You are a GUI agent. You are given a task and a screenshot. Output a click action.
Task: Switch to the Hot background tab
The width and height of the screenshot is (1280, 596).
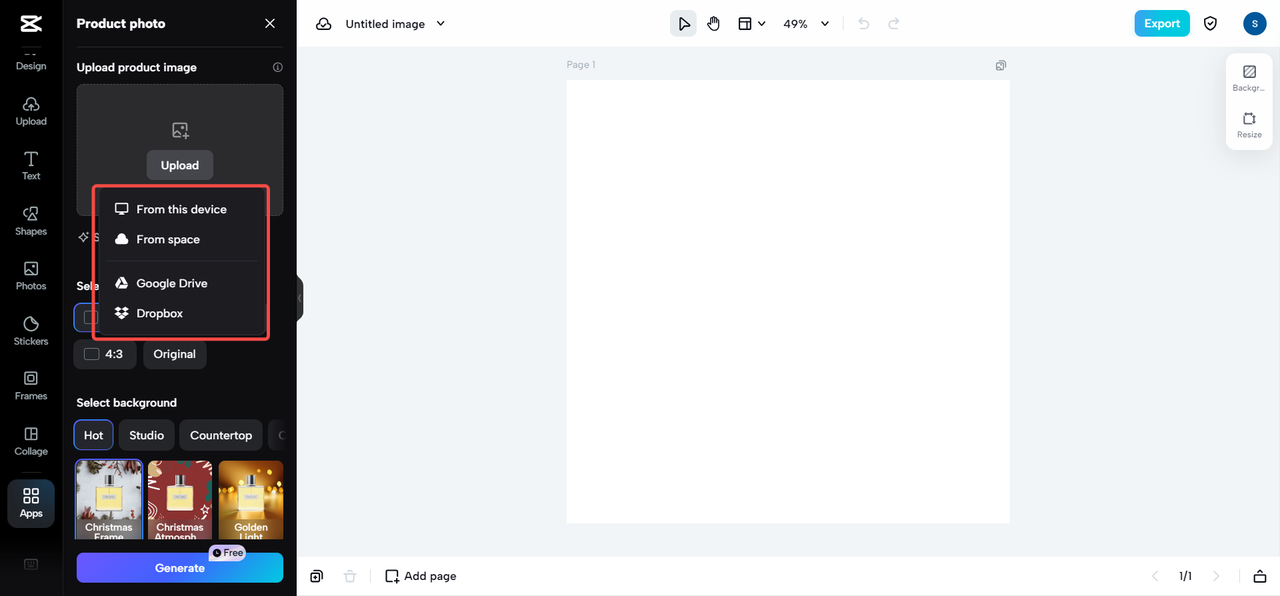93,435
